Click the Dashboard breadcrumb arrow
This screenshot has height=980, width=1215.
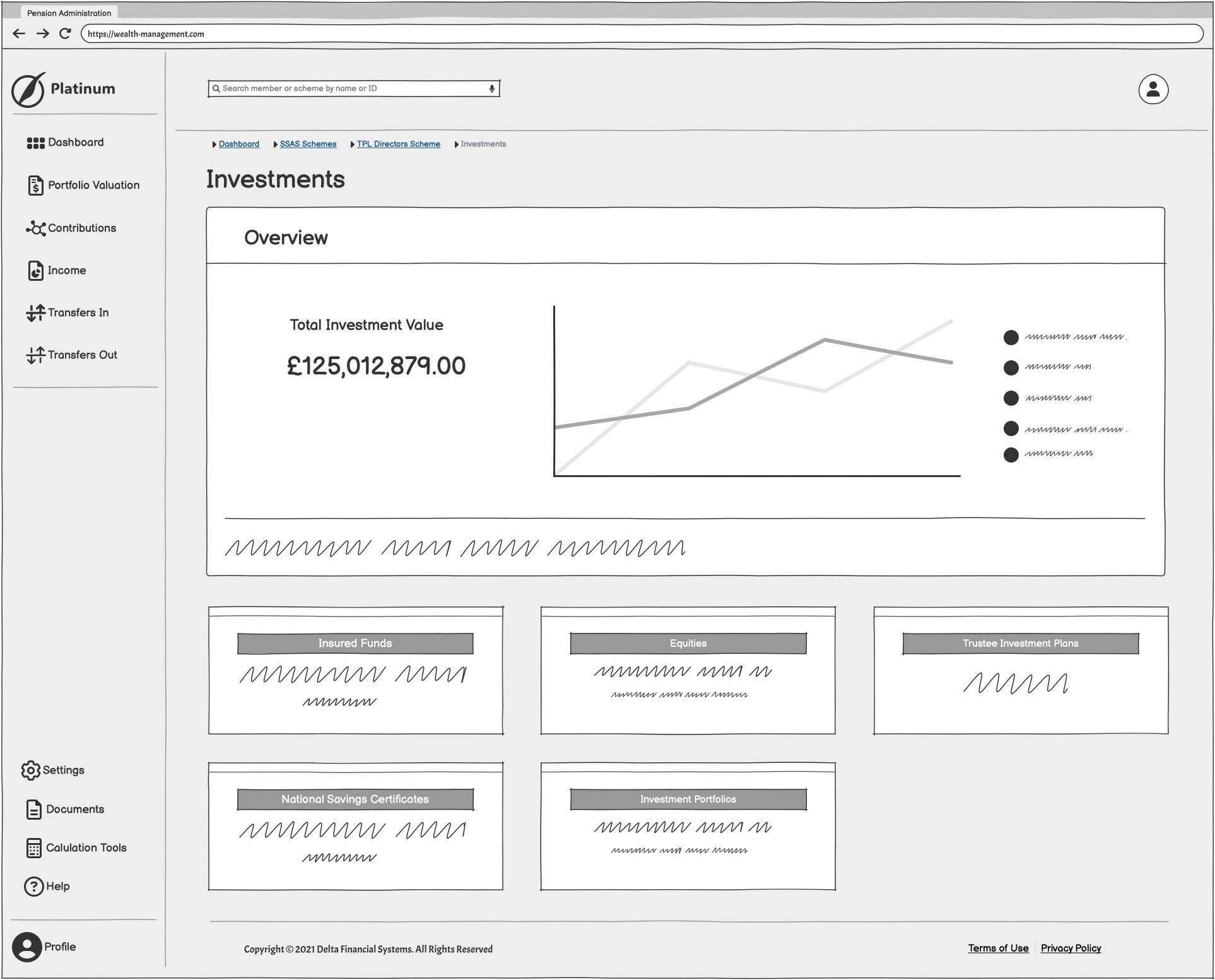[x=214, y=145]
